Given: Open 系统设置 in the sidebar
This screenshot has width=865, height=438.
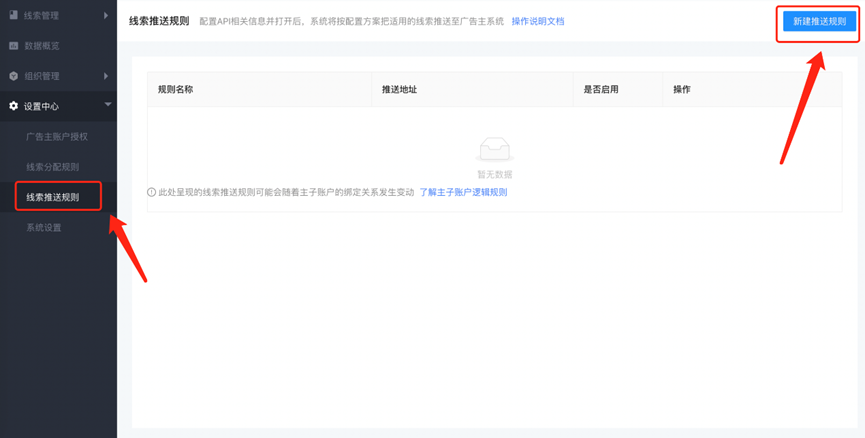Looking at the screenshot, I should (44, 227).
